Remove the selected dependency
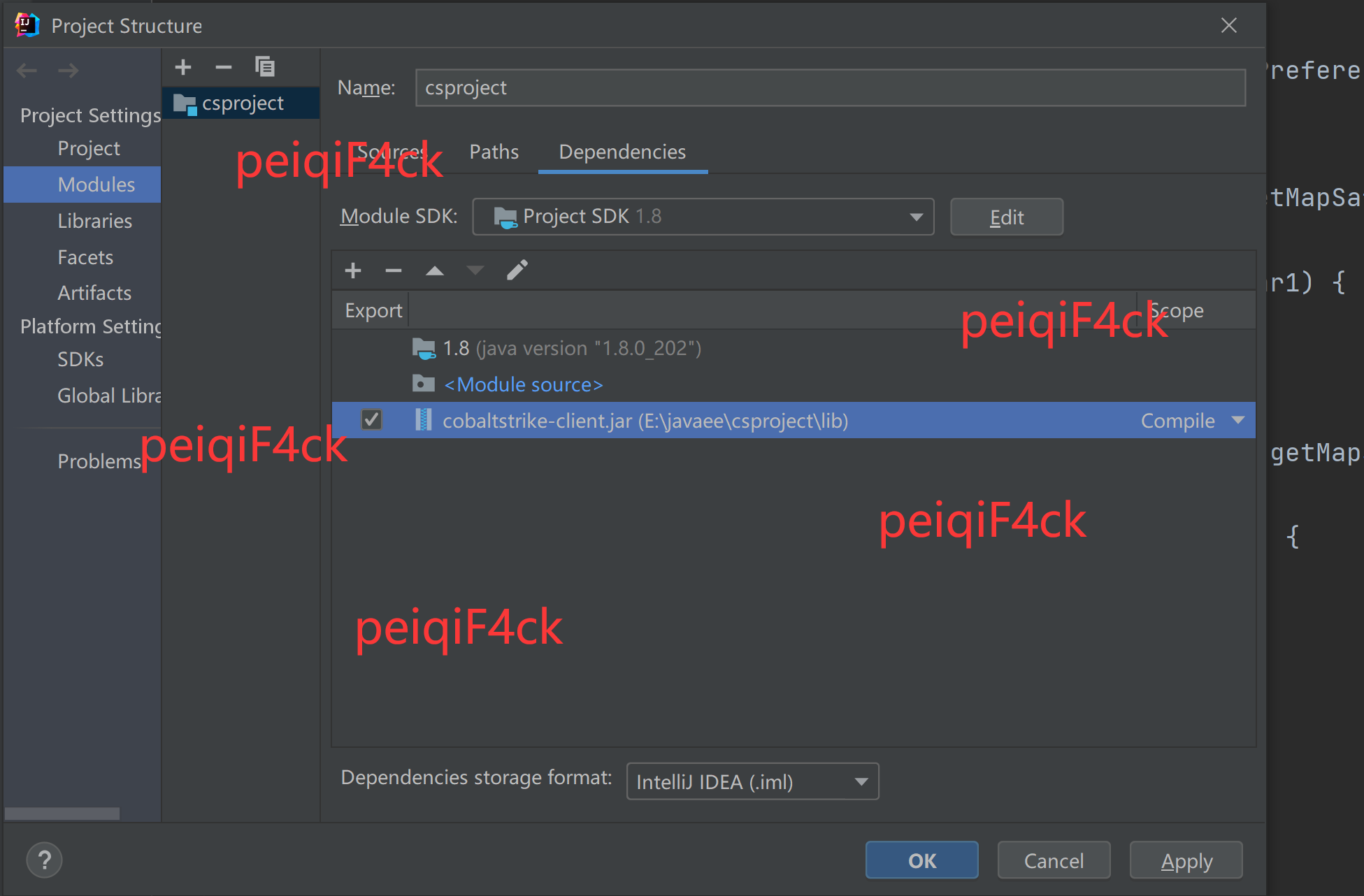The width and height of the screenshot is (1364, 896). (x=394, y=270)
